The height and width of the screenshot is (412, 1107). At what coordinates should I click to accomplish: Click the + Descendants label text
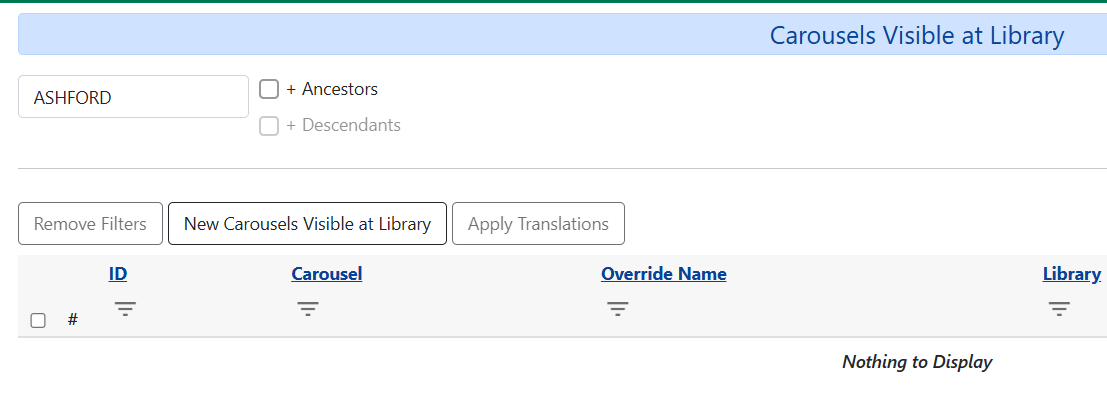click(x=342, y=126)
